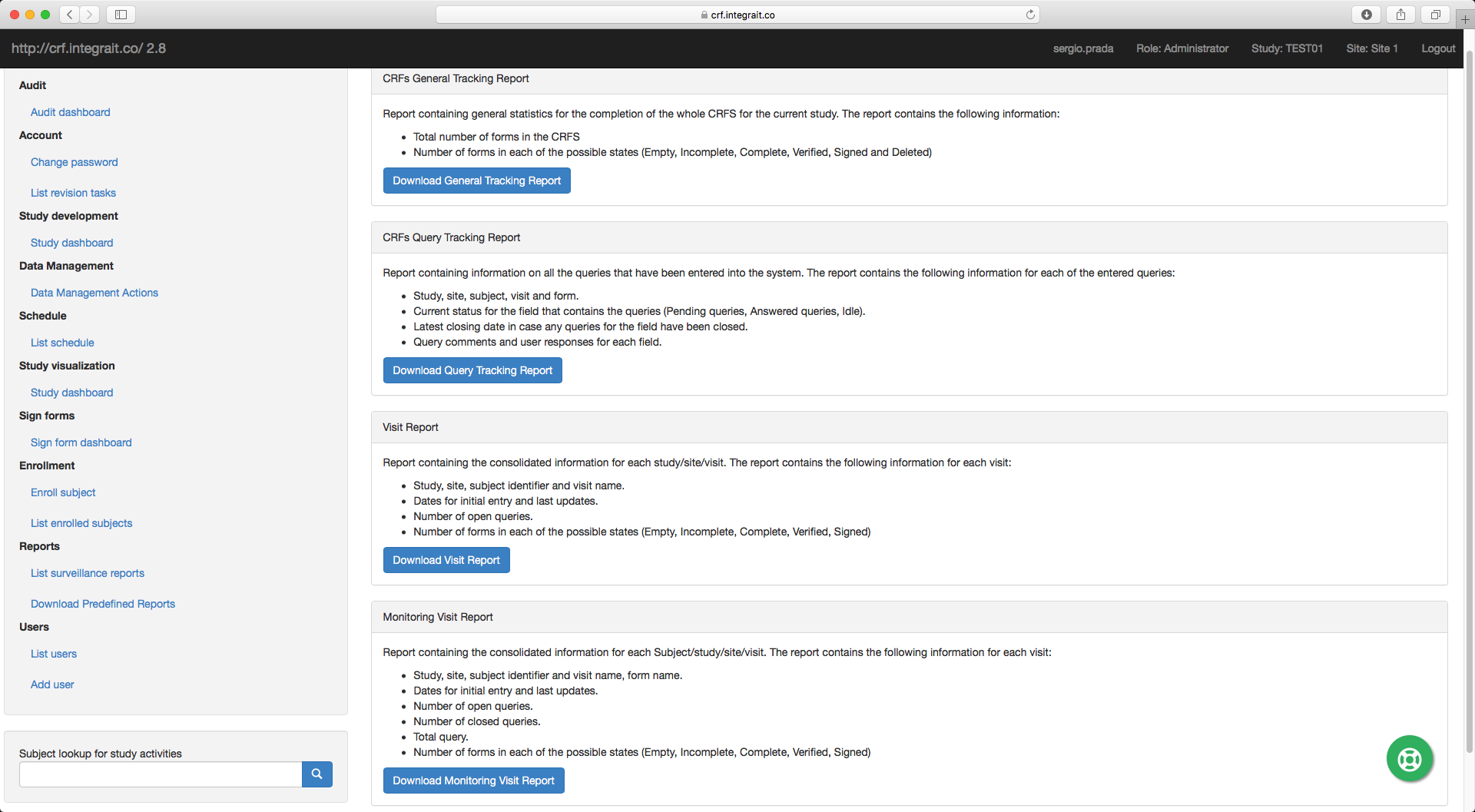Viewport: 1475px width, 812px height.
Task: Click the browser forward arrow
Action: pos(89,14)
